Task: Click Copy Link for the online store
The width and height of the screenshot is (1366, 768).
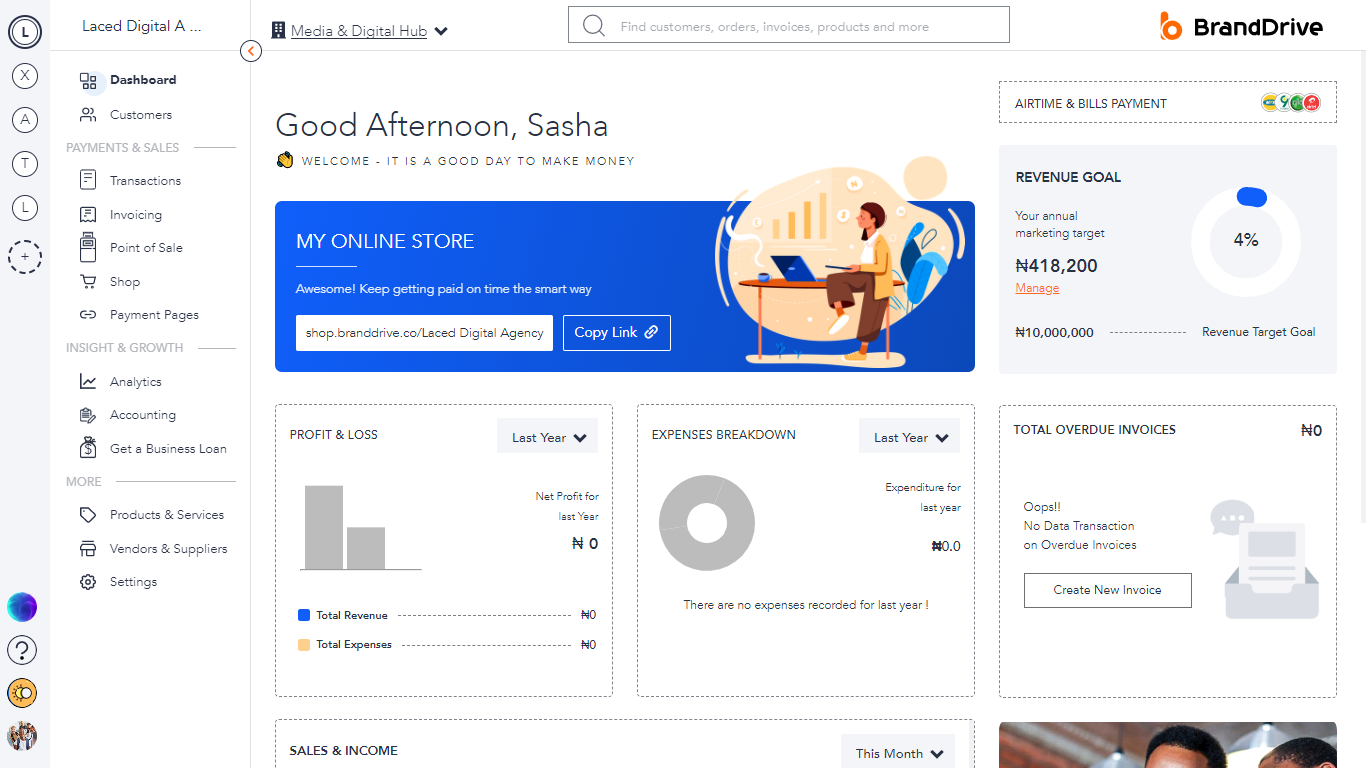Action: pyautogui.click(x=616, y=332)
